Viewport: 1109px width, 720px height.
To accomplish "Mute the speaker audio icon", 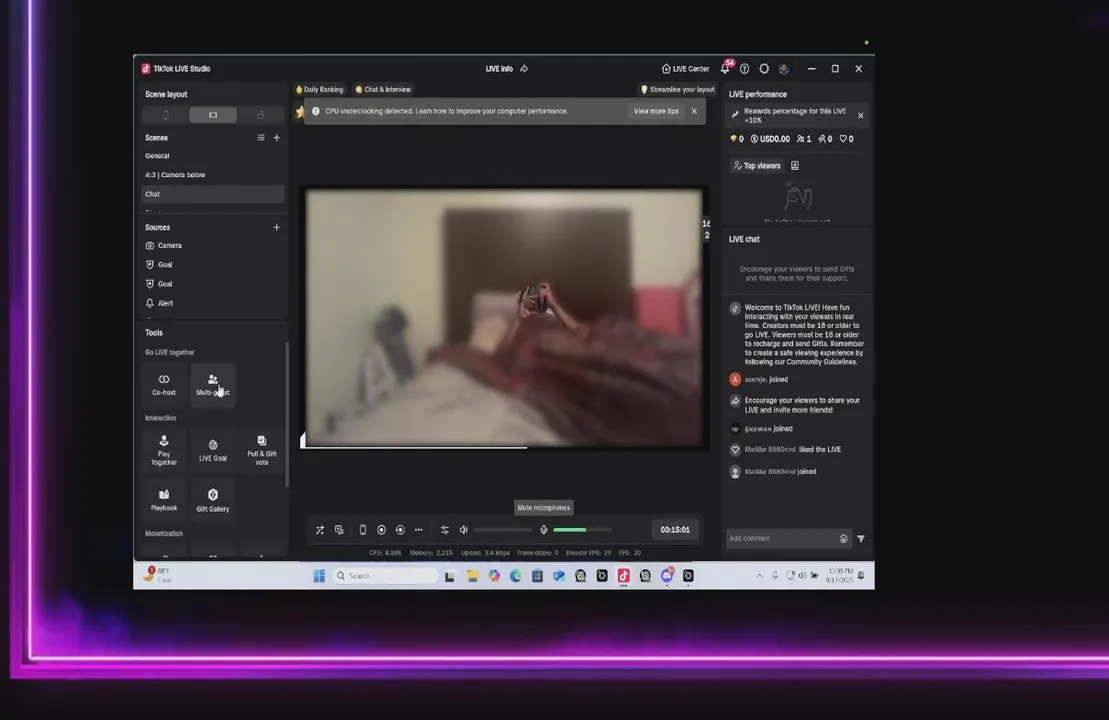I will click(x=464, y=530).
